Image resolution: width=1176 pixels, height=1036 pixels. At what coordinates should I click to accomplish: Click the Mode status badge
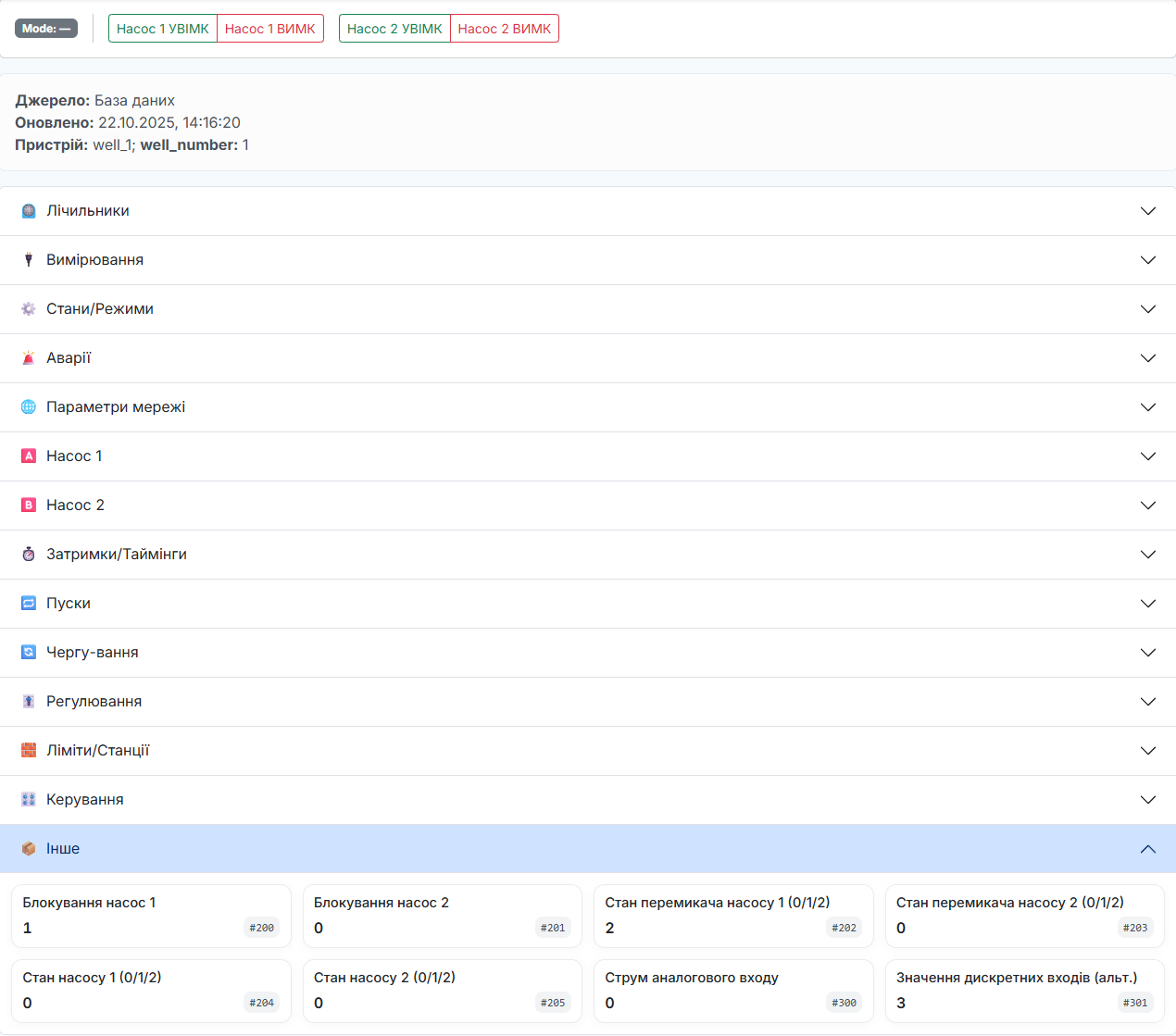click(x=46, y=29)
